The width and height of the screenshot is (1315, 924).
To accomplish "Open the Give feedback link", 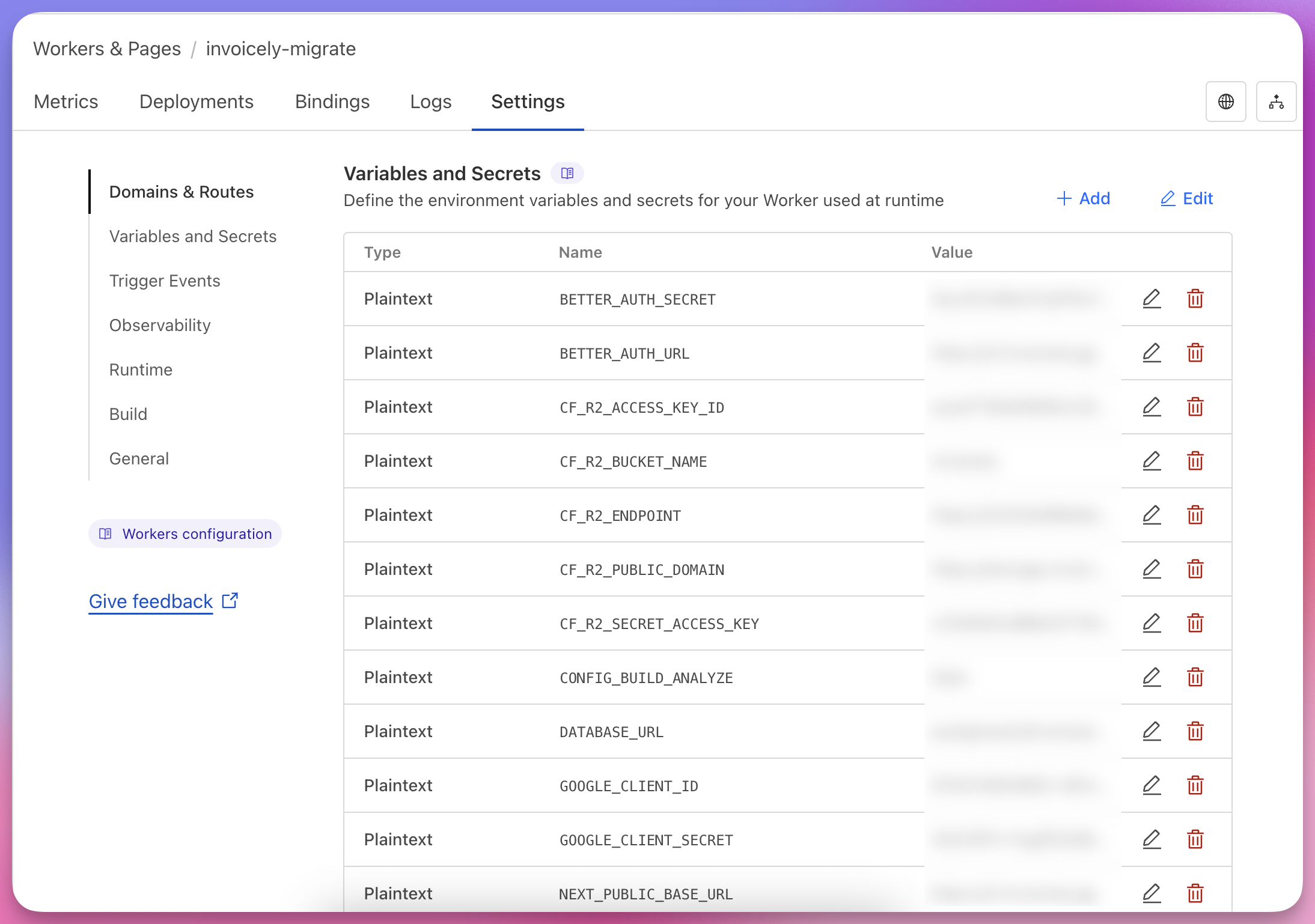I will coord(151,601).
